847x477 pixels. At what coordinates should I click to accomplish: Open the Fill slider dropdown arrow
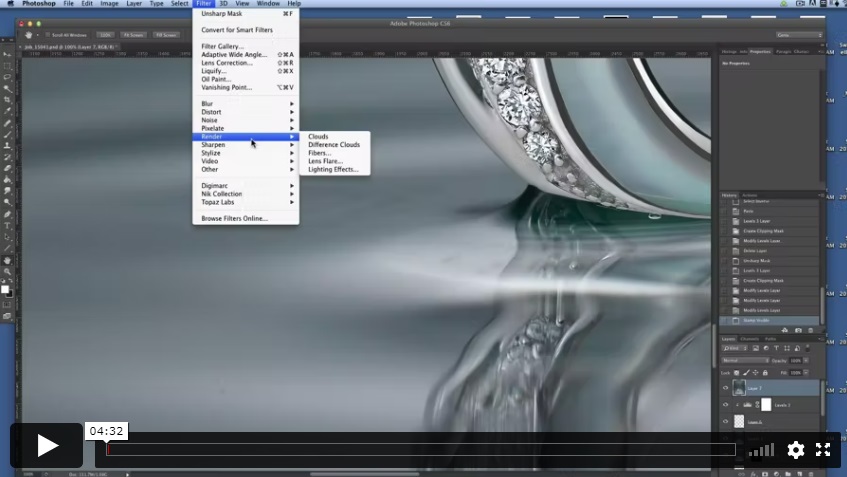[806, 373]
